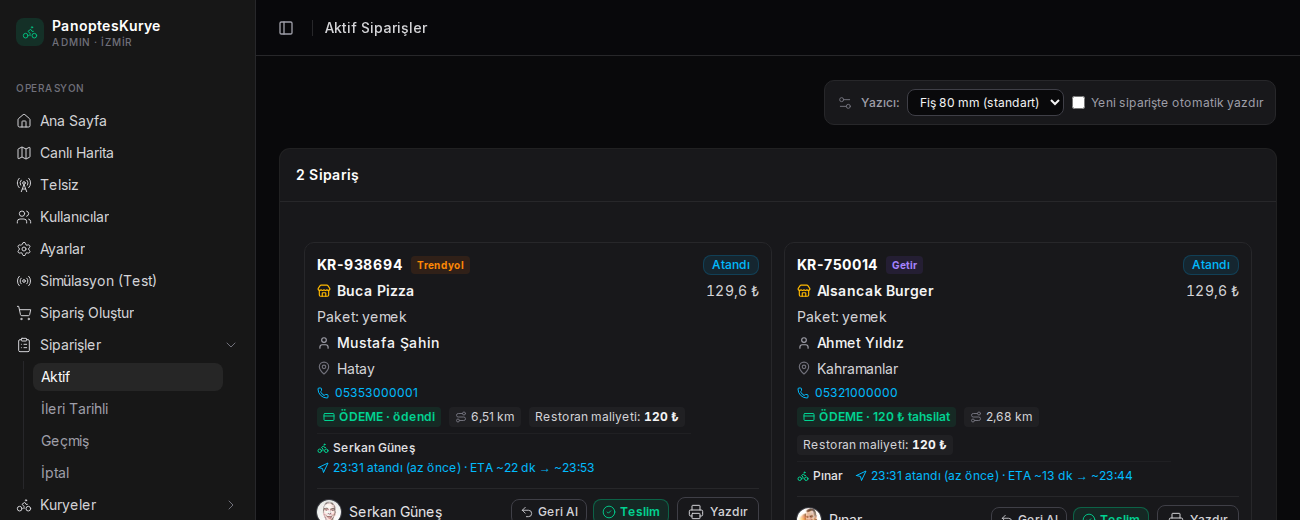The width and height of the screenshot is (1300, 520).
Task: Click the location pin beside Hatay
Action: [x=324, y=369]
